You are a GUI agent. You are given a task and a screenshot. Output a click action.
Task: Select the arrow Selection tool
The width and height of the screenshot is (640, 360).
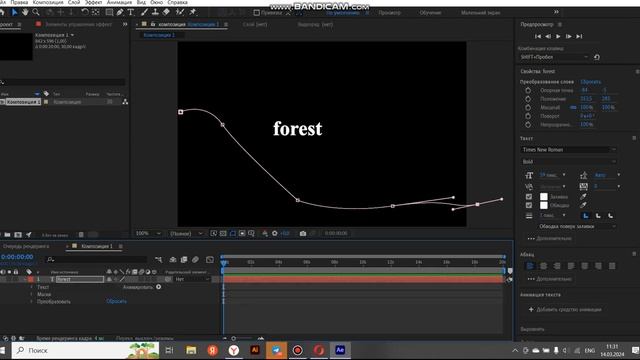tap(15, 12)
